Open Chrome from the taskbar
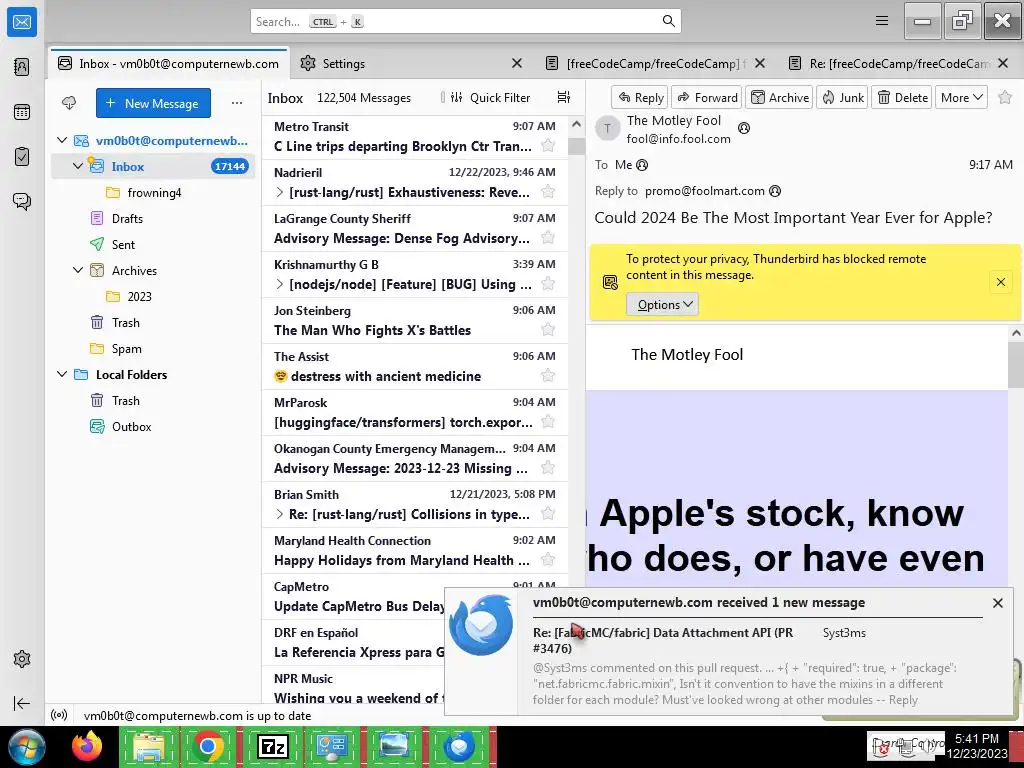 point(208,746)
